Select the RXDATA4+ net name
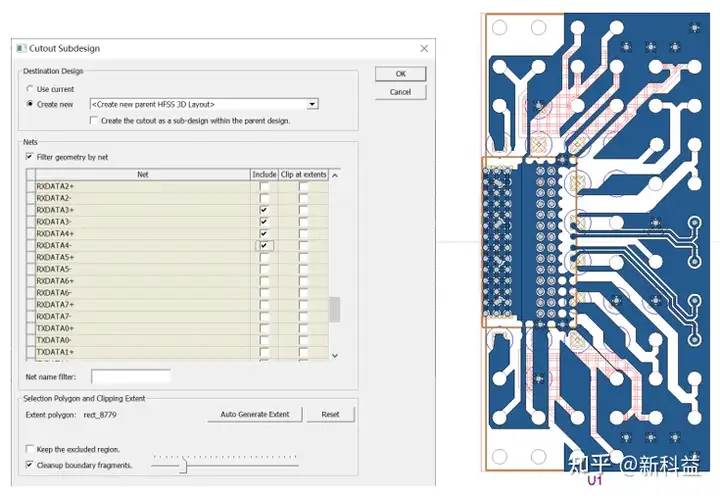 pyautogui.click(x=55, y=233)
